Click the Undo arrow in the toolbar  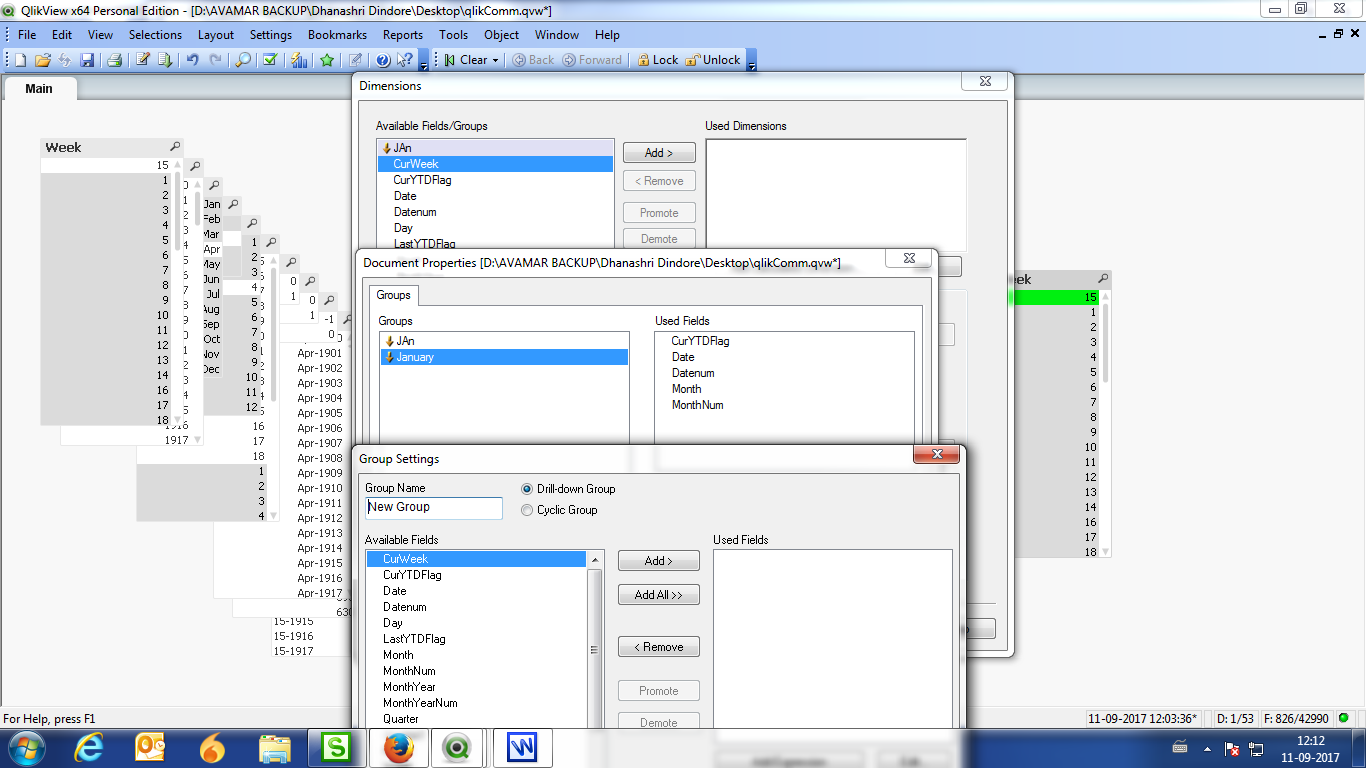(x=193, y=60)
